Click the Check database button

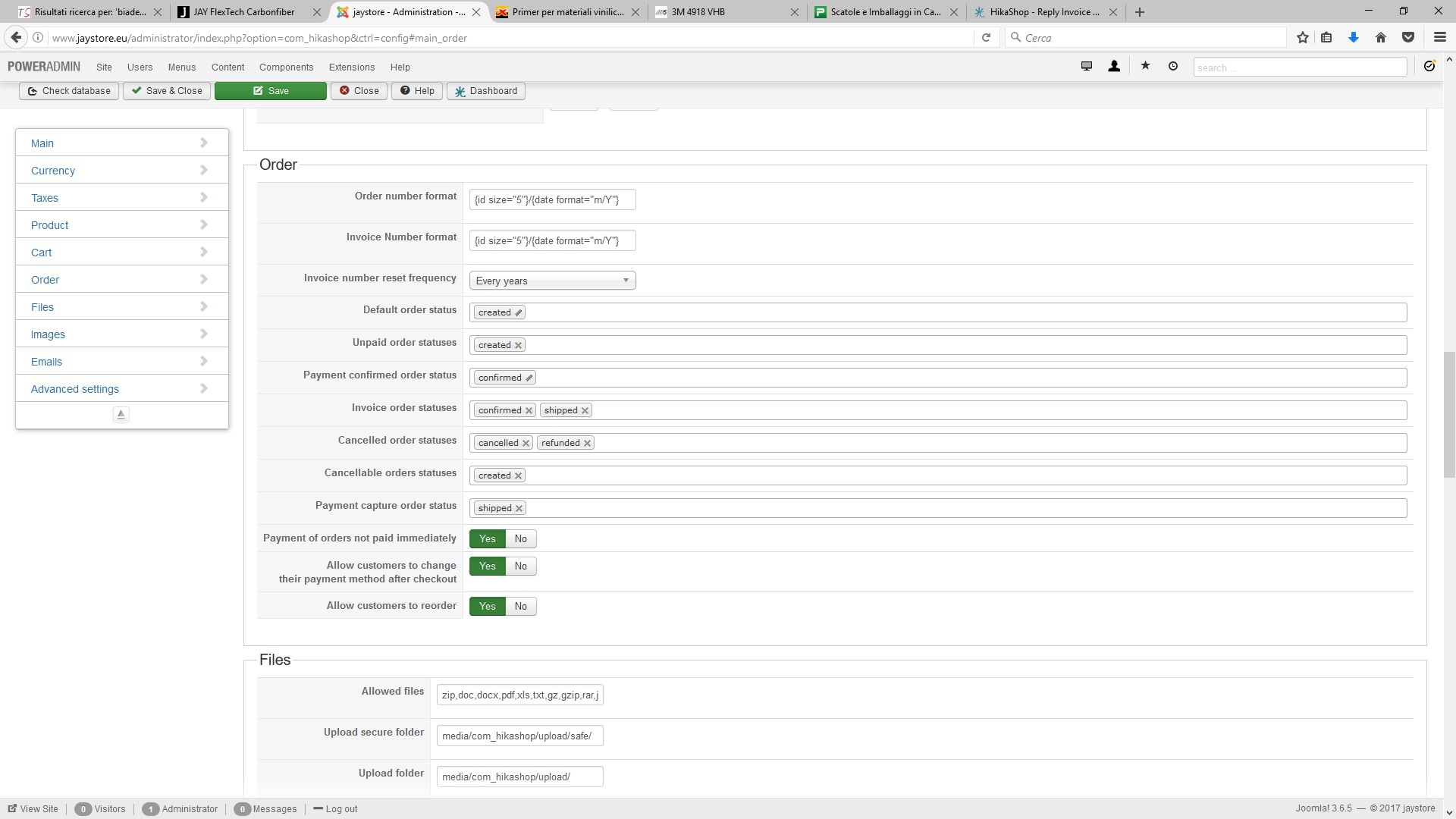(x=69, y=91)
